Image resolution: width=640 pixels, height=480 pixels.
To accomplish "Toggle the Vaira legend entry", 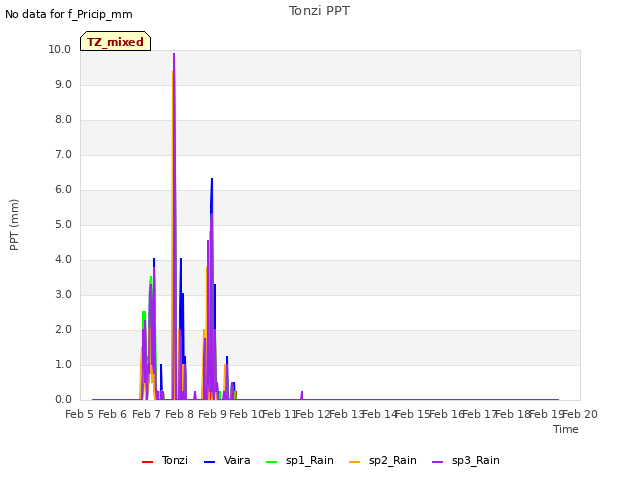I will [x=227, y=460].
